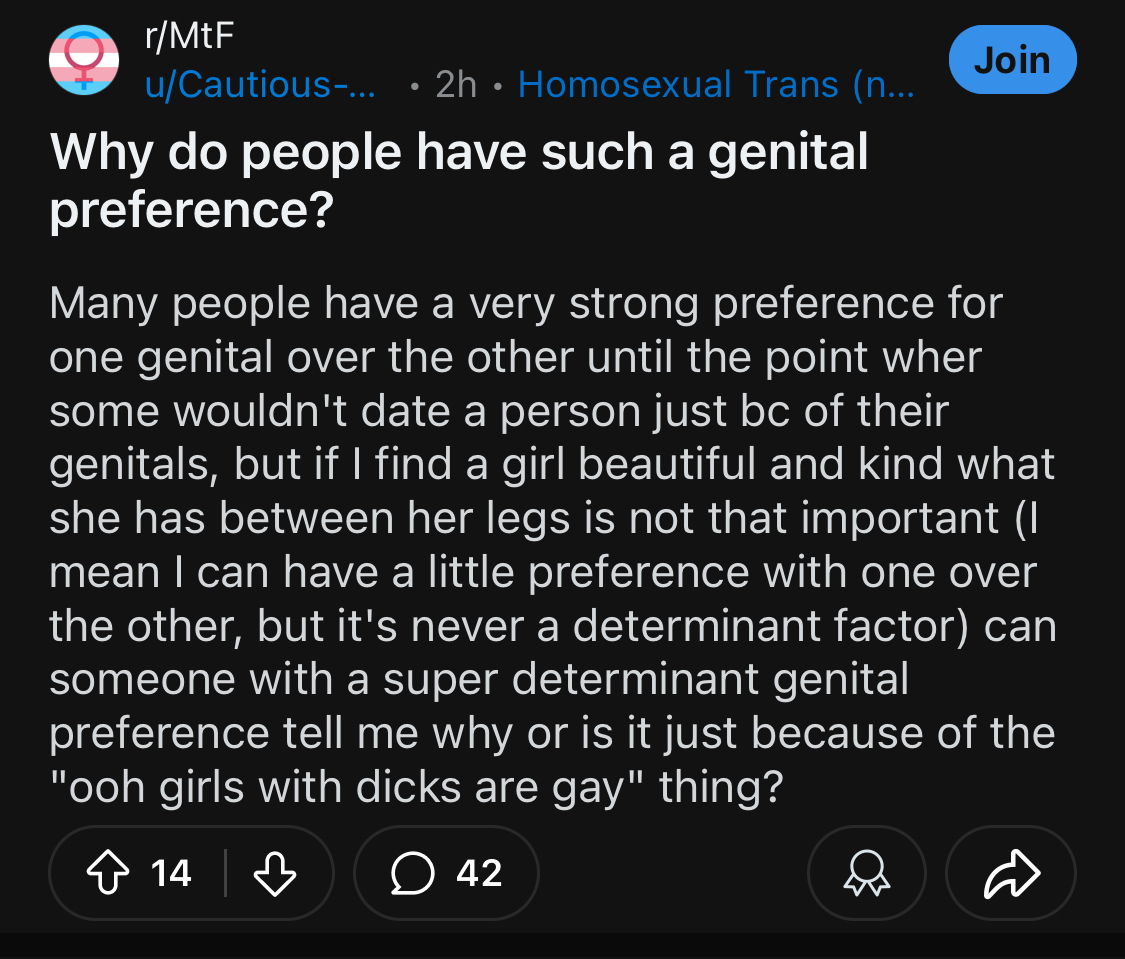Downvote this post
Image resolution: width=1125 pixels, height=959 pixels.
tap(275, 873)
